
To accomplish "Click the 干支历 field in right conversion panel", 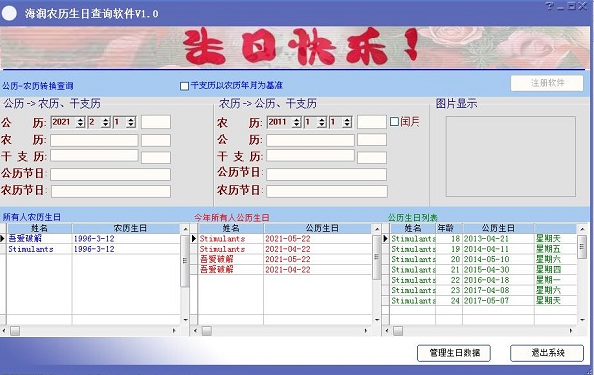I will click(x=310, y=156).
